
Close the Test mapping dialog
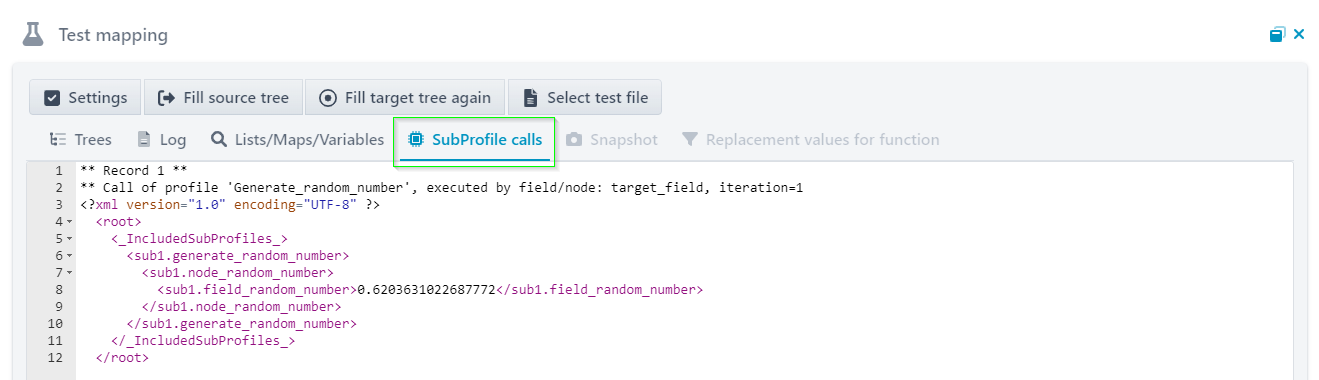tap(1299, 35)
